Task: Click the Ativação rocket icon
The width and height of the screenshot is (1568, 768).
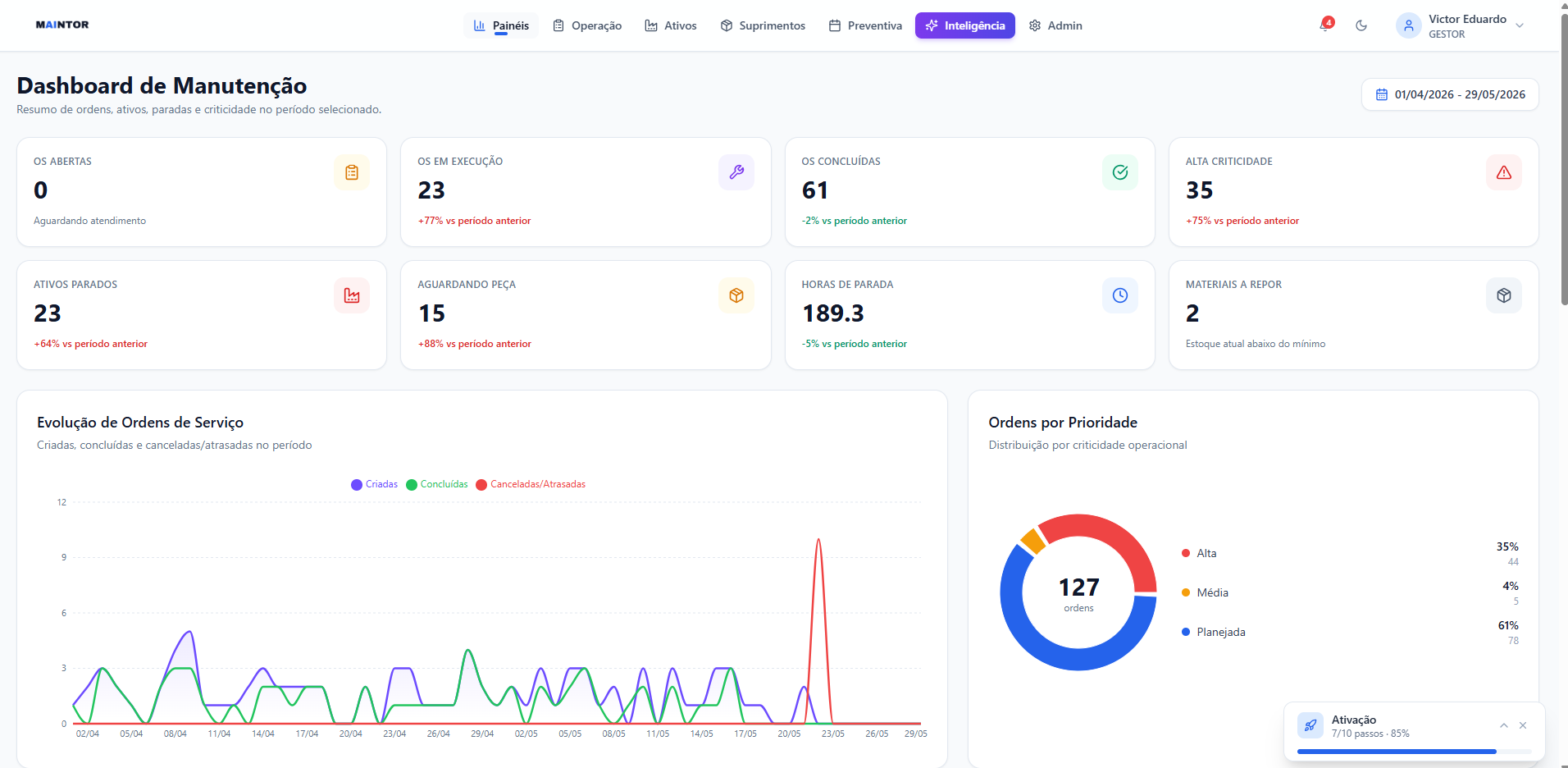Action: point(1310,725)
